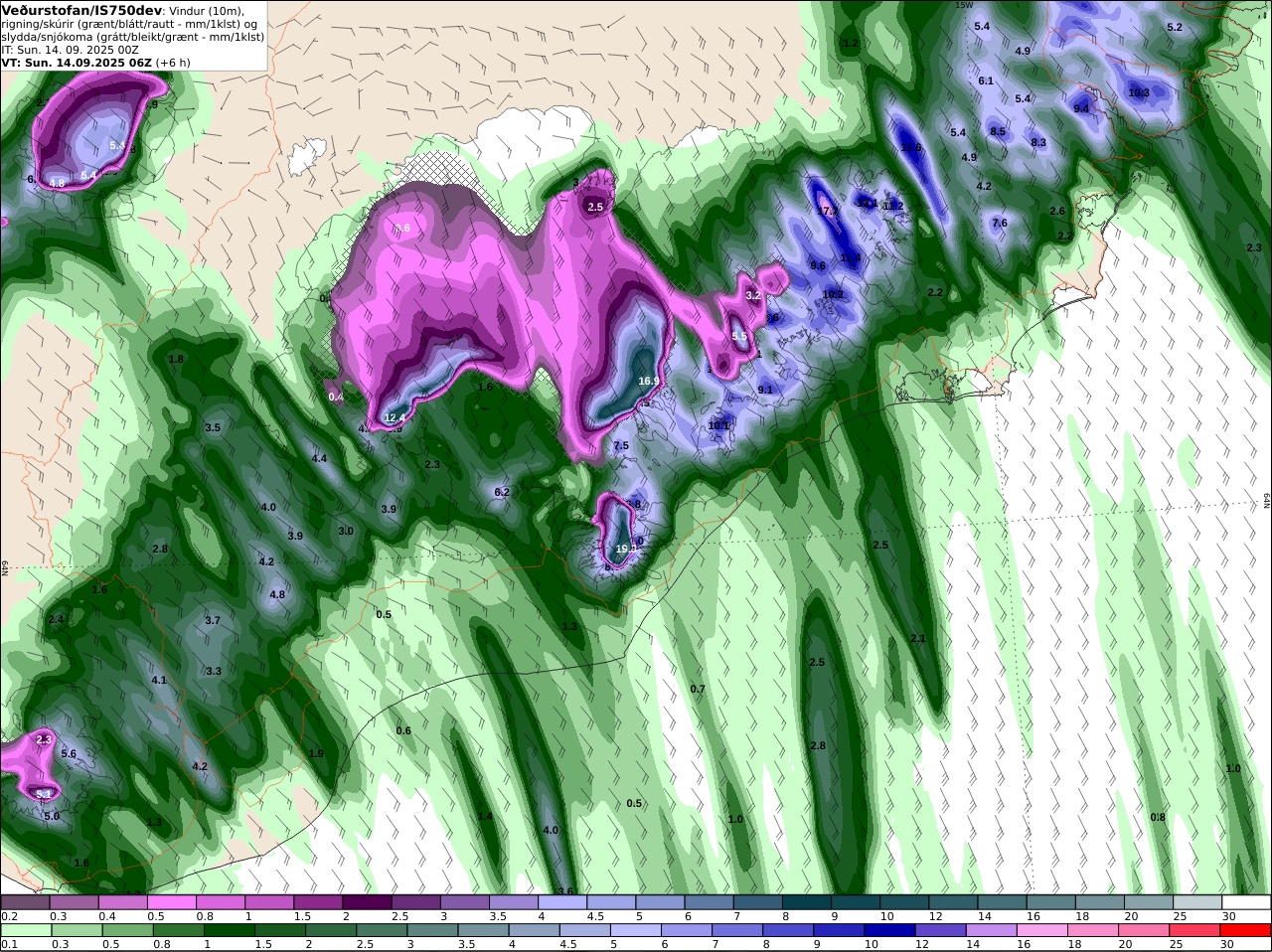The width and height of the screenshot is (1272, 952).
Task: Click the 10.3 value in the northeast
Action: point(1139,92)
